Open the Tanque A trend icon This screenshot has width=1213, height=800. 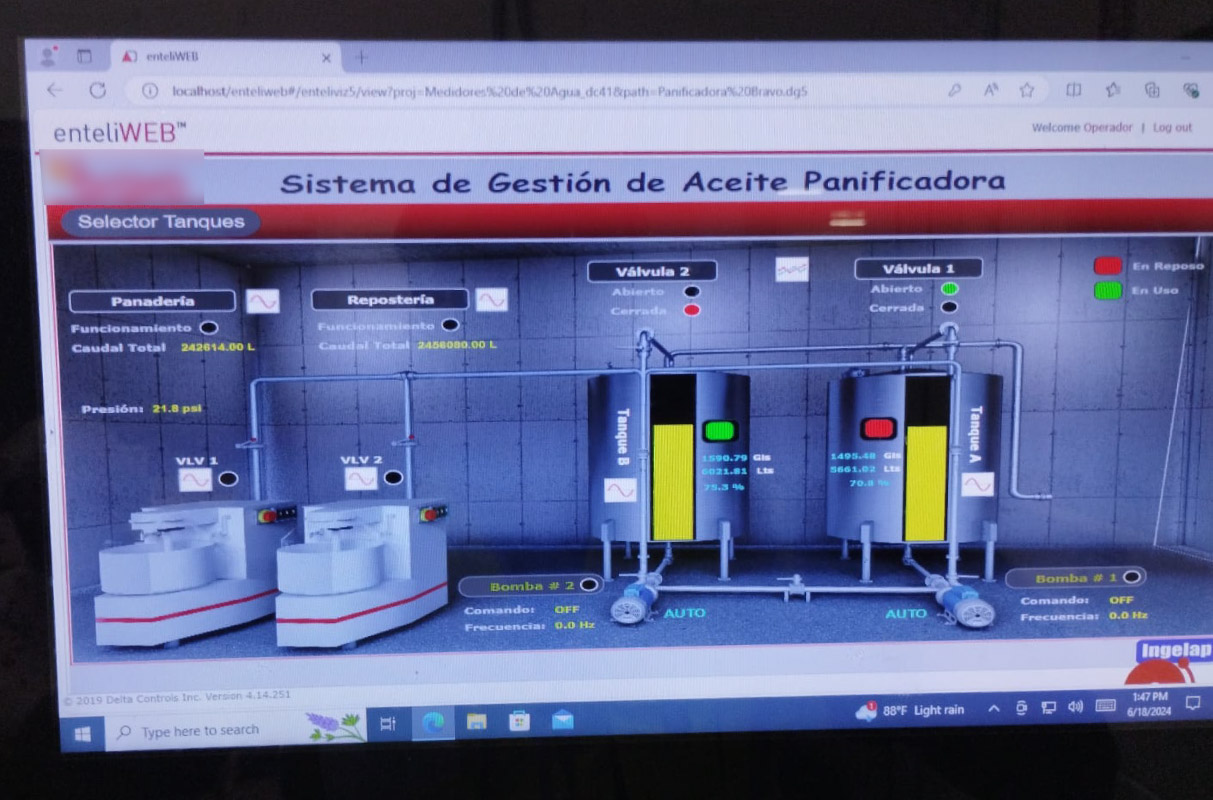pyautogui.click(x=977, y=484)
